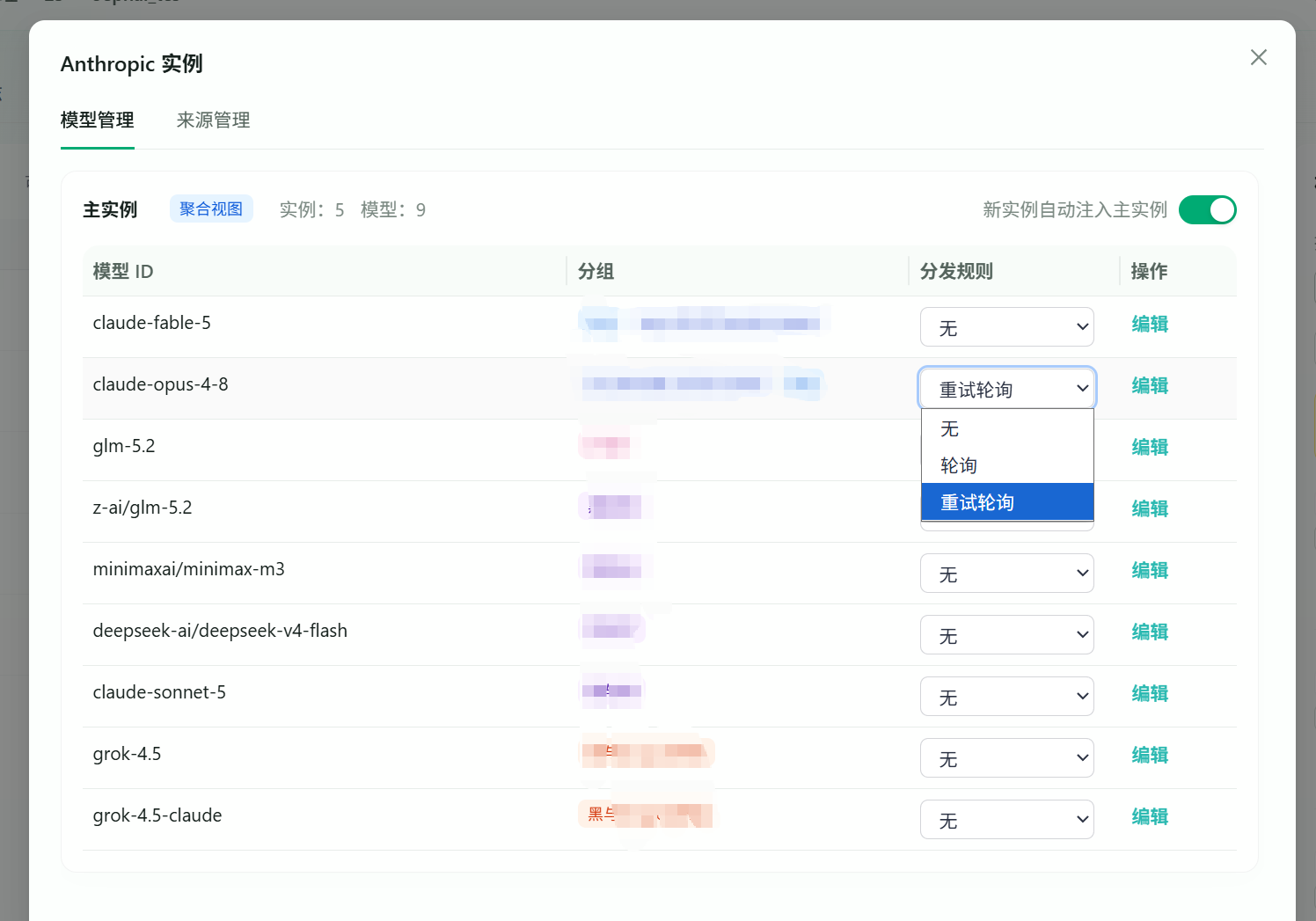Choose 重试轮询 in the open dropdown list
This screenshot has height=921, width=1316.
tap(1007, 502)
